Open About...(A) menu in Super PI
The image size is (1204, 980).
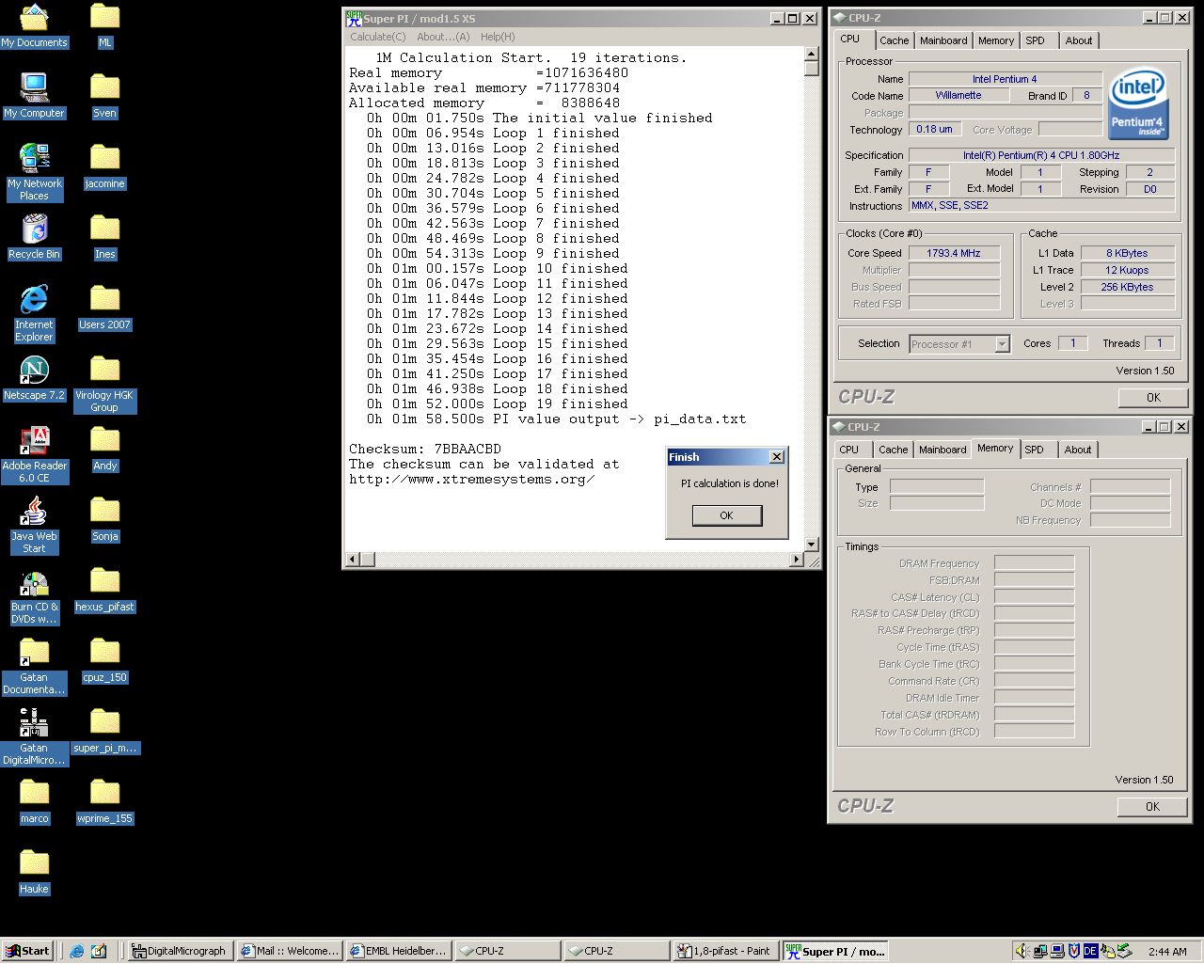tap(443, 37)
